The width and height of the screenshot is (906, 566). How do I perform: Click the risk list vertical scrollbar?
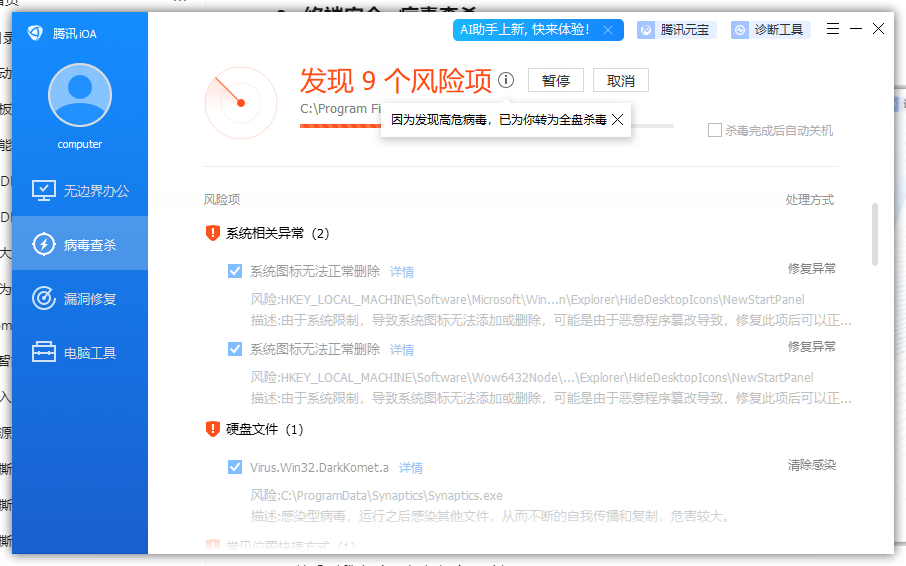pos(875,234)
